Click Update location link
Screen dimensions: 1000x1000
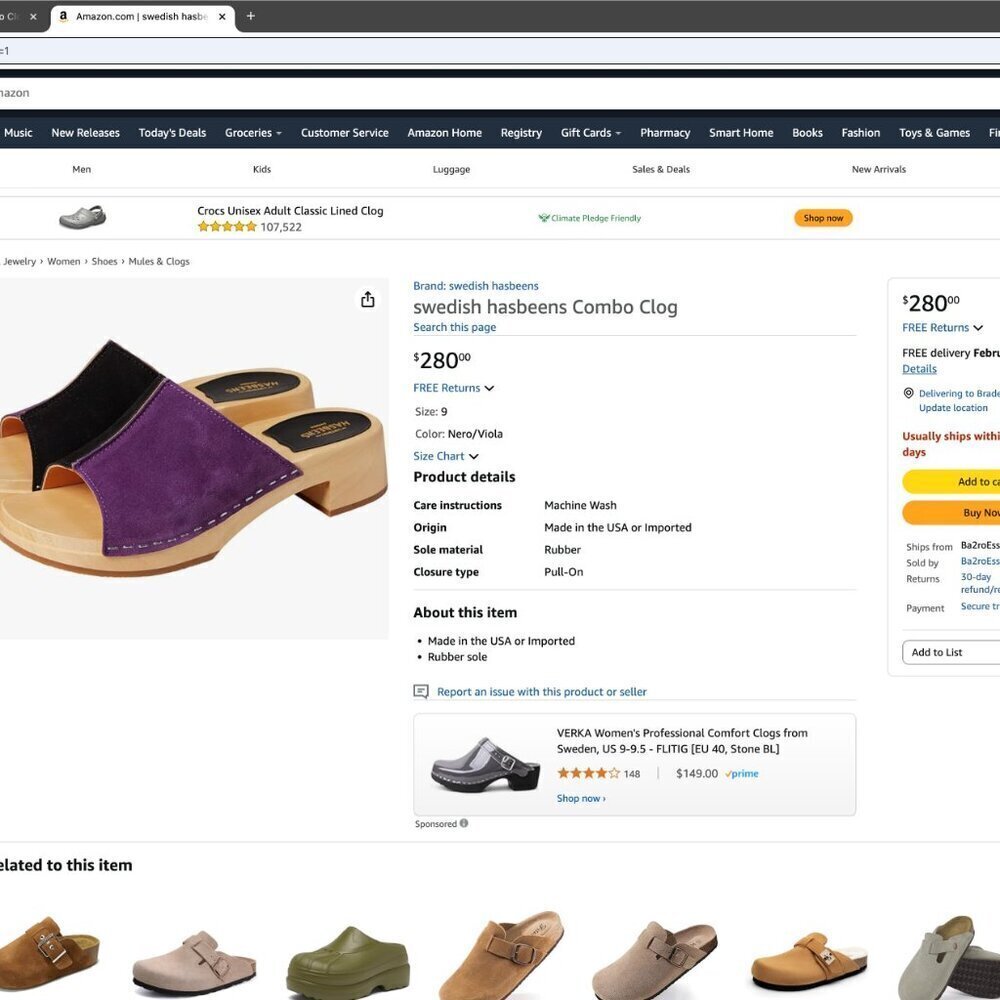[953, 408]
